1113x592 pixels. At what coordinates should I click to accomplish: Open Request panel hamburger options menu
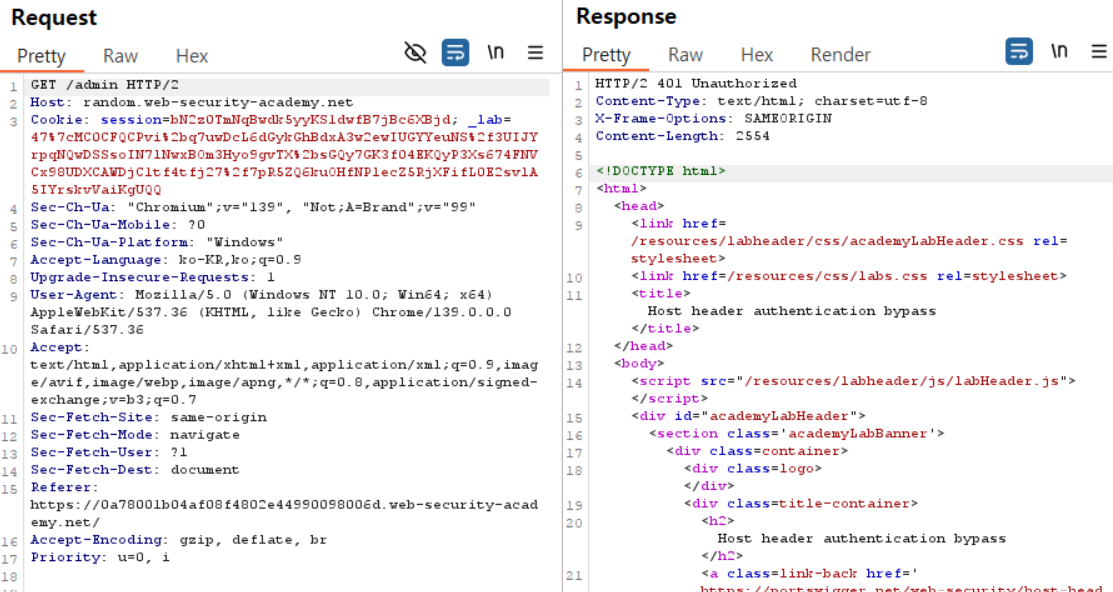pos(535,53)
